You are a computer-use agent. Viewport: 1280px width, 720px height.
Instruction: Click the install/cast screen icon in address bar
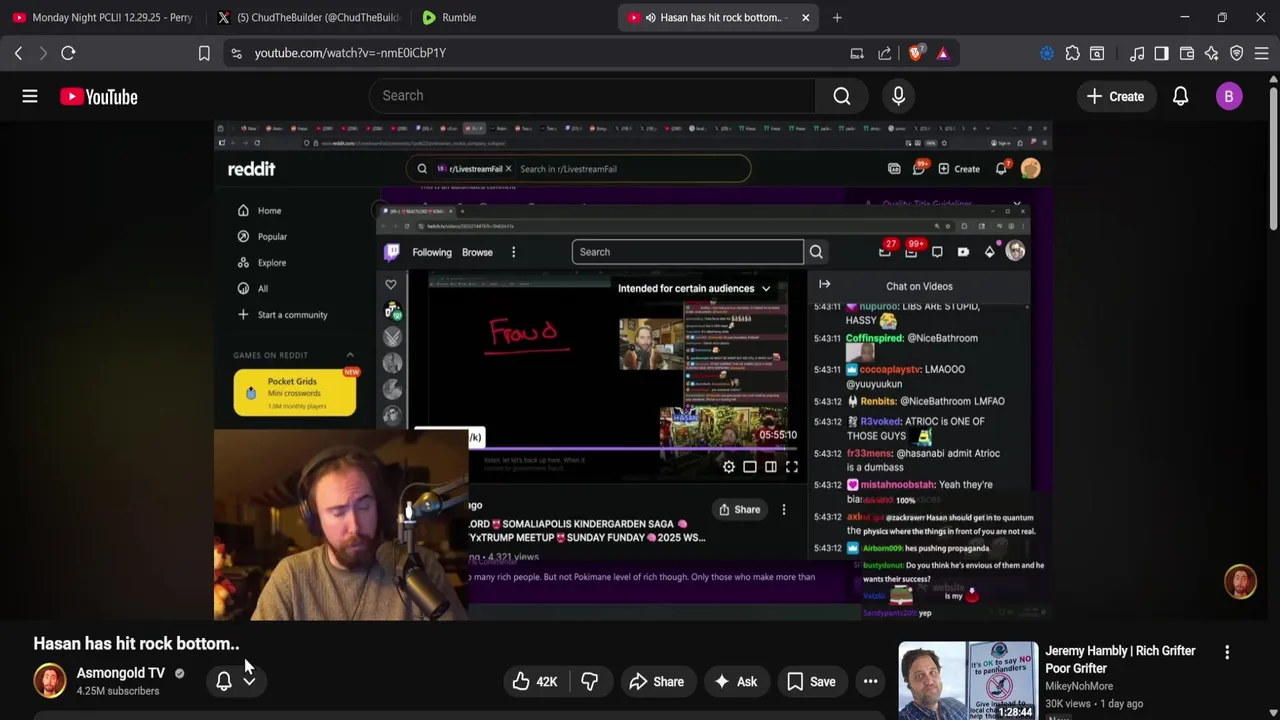pyautogui.click(x=857, y=53)
